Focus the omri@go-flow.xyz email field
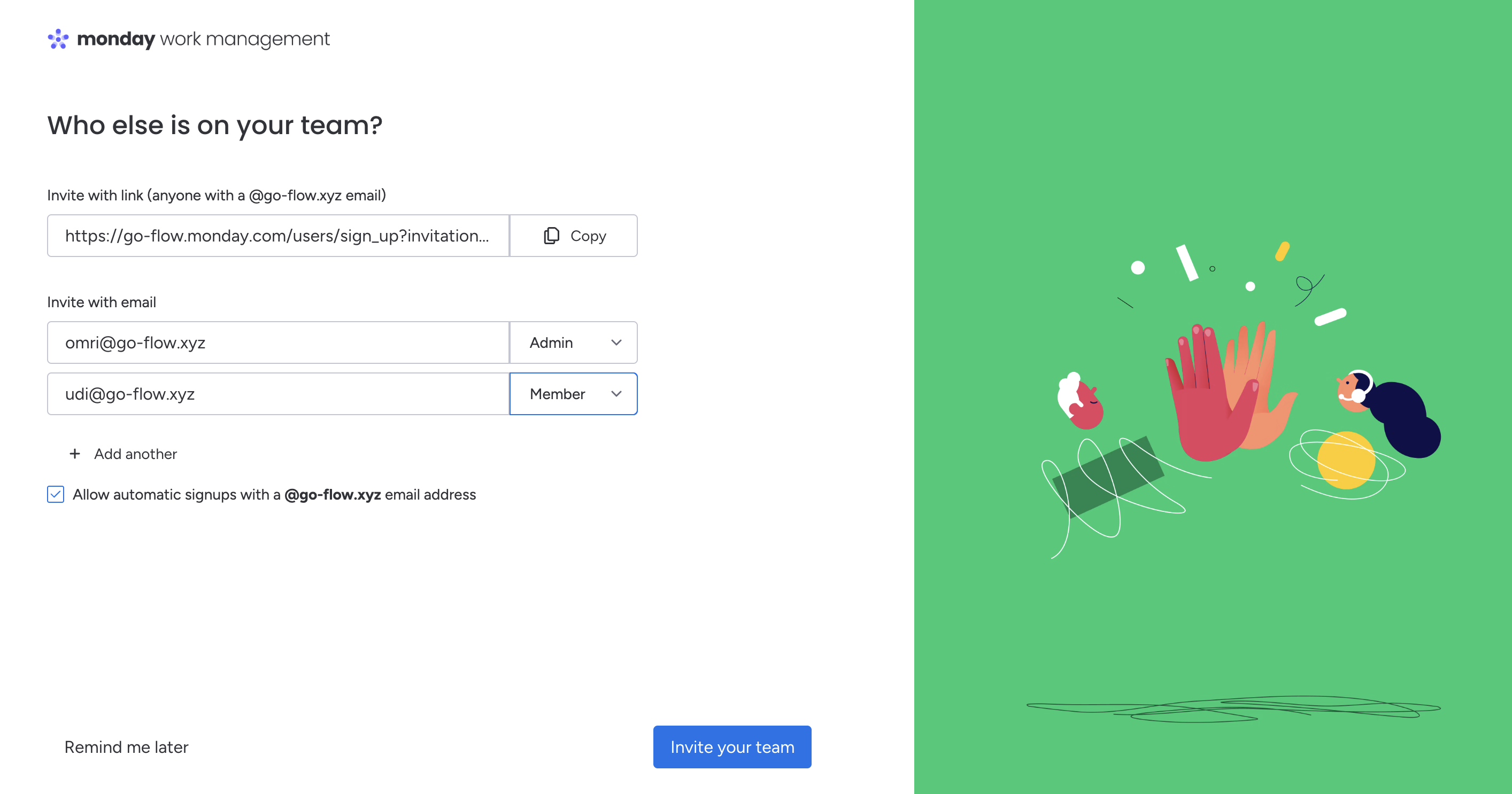Screen dimensions: 1512x794 coord(277,342)
